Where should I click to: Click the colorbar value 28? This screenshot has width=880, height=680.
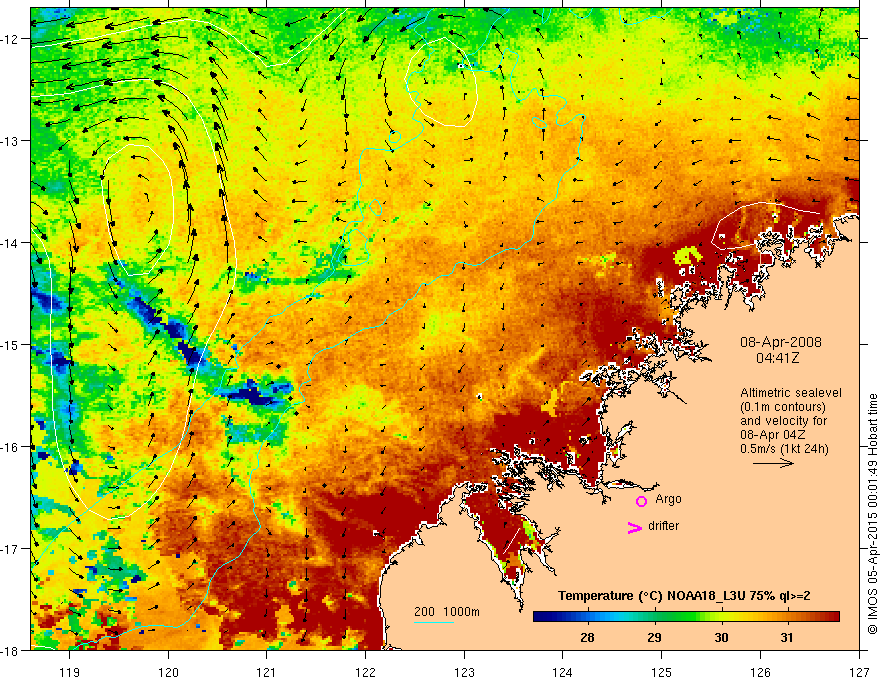[587, 637]
